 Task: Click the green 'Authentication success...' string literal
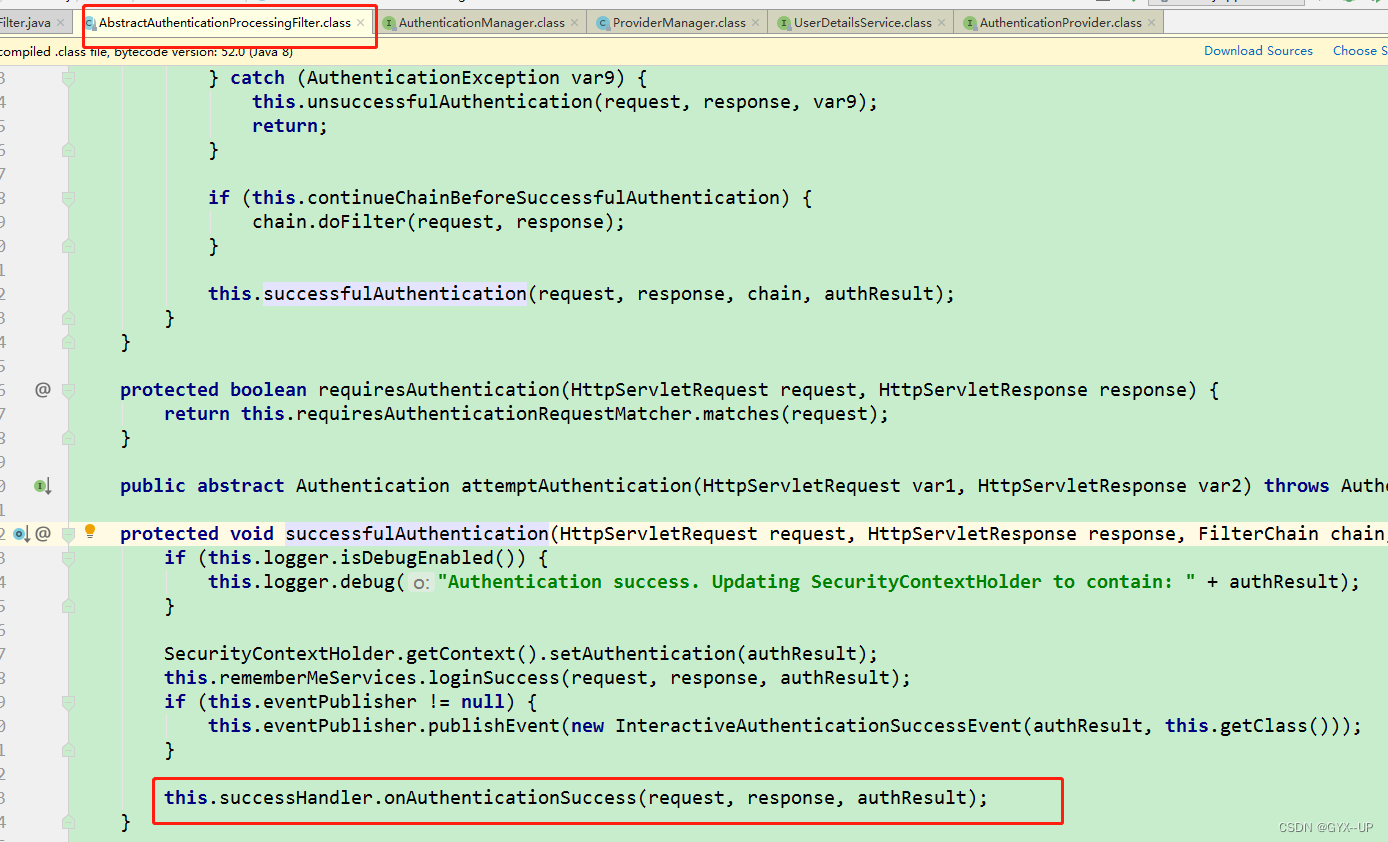(816, 582)
